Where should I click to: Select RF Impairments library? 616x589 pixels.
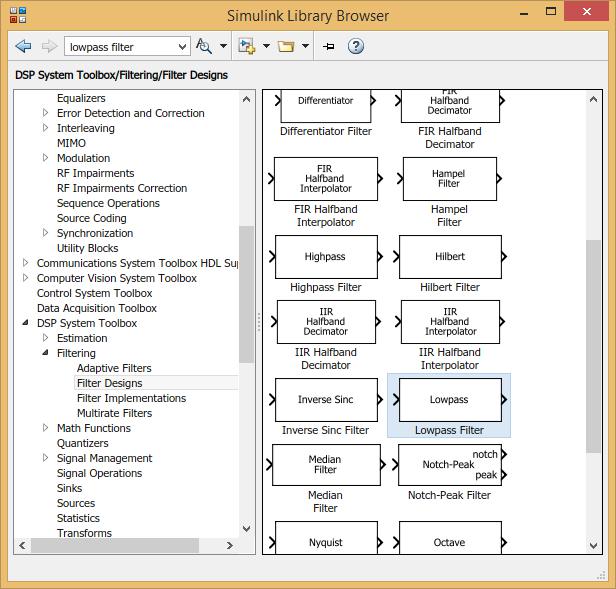point(95,173)
